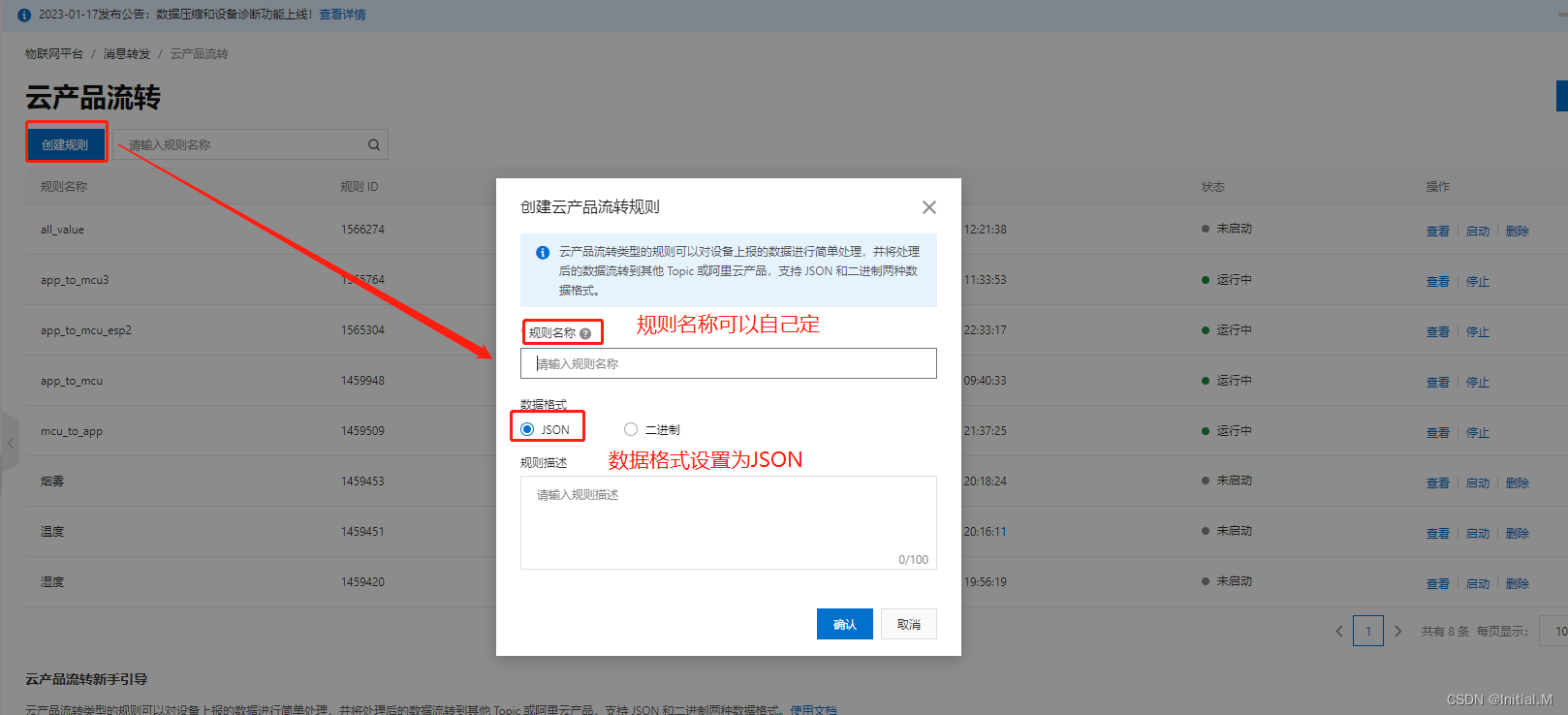1568x715 pixels.
Task: Click 停止 for the app_to_mcu3 rule
Action: [x=1478, y=281]
